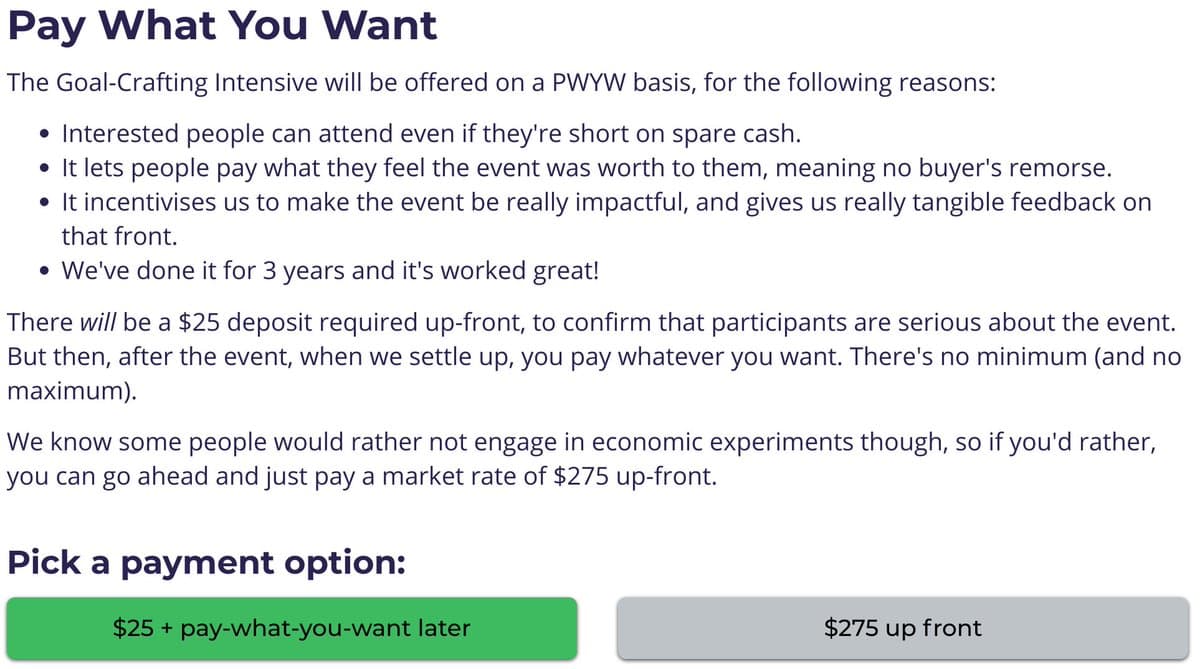Click the italicized word "will"
Screen dimensions: 1200x669
tap(97, 324)
